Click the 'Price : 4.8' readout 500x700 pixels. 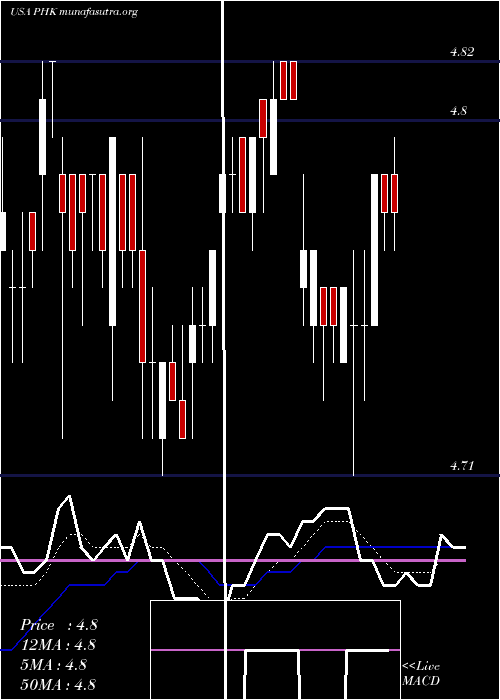click(59, 625)
